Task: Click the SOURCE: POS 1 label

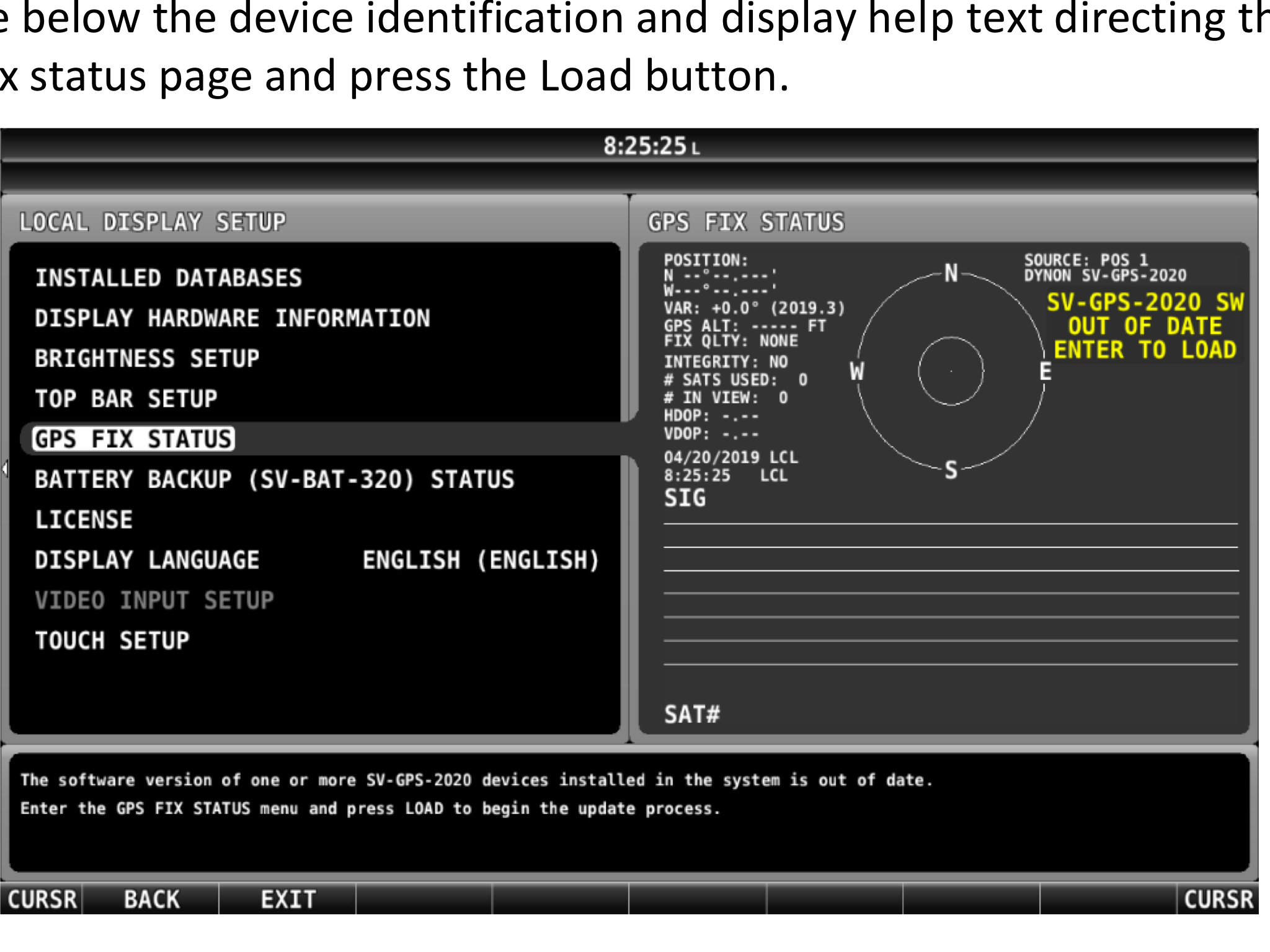Action: point(1086,260)
